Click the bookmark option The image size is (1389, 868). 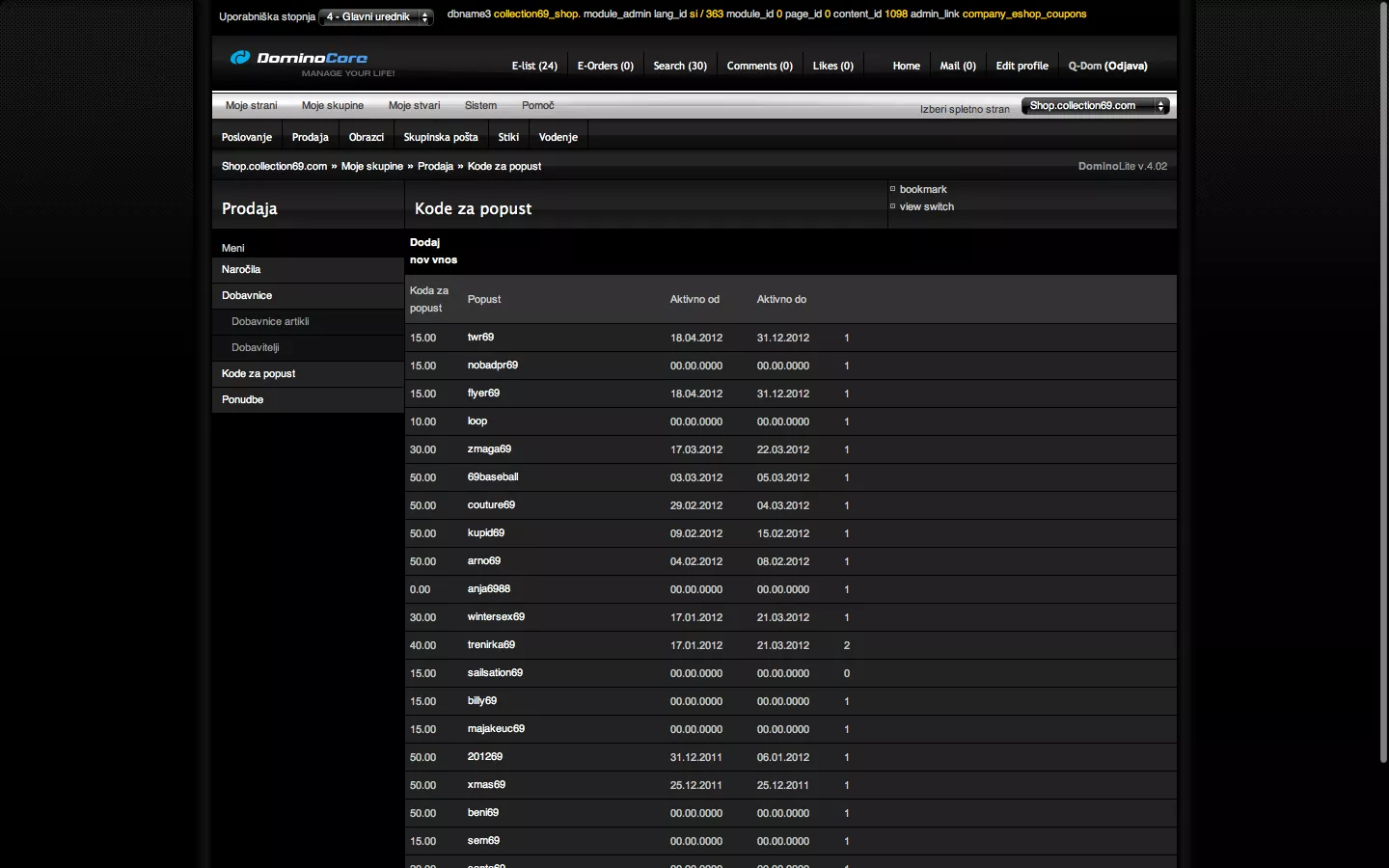(x=922, y=190)
